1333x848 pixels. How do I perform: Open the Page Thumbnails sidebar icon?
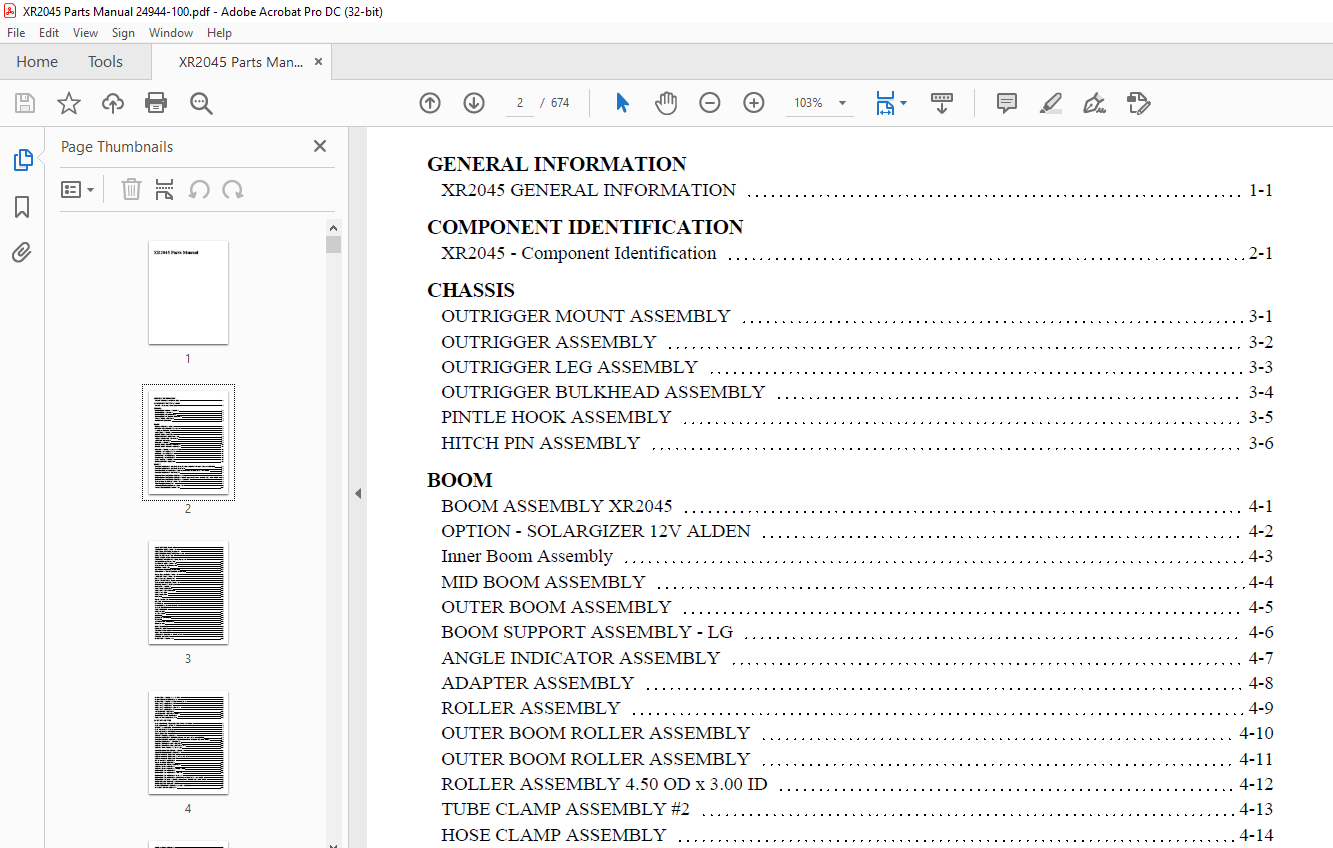(22, 160)
